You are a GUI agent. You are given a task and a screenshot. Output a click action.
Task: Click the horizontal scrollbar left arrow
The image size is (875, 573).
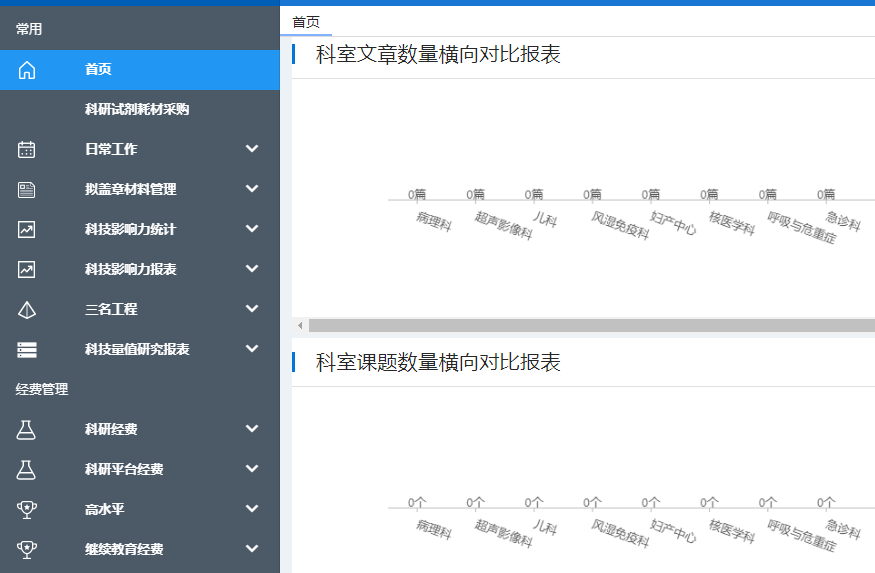pyautogui.click(x=299, y=325)
